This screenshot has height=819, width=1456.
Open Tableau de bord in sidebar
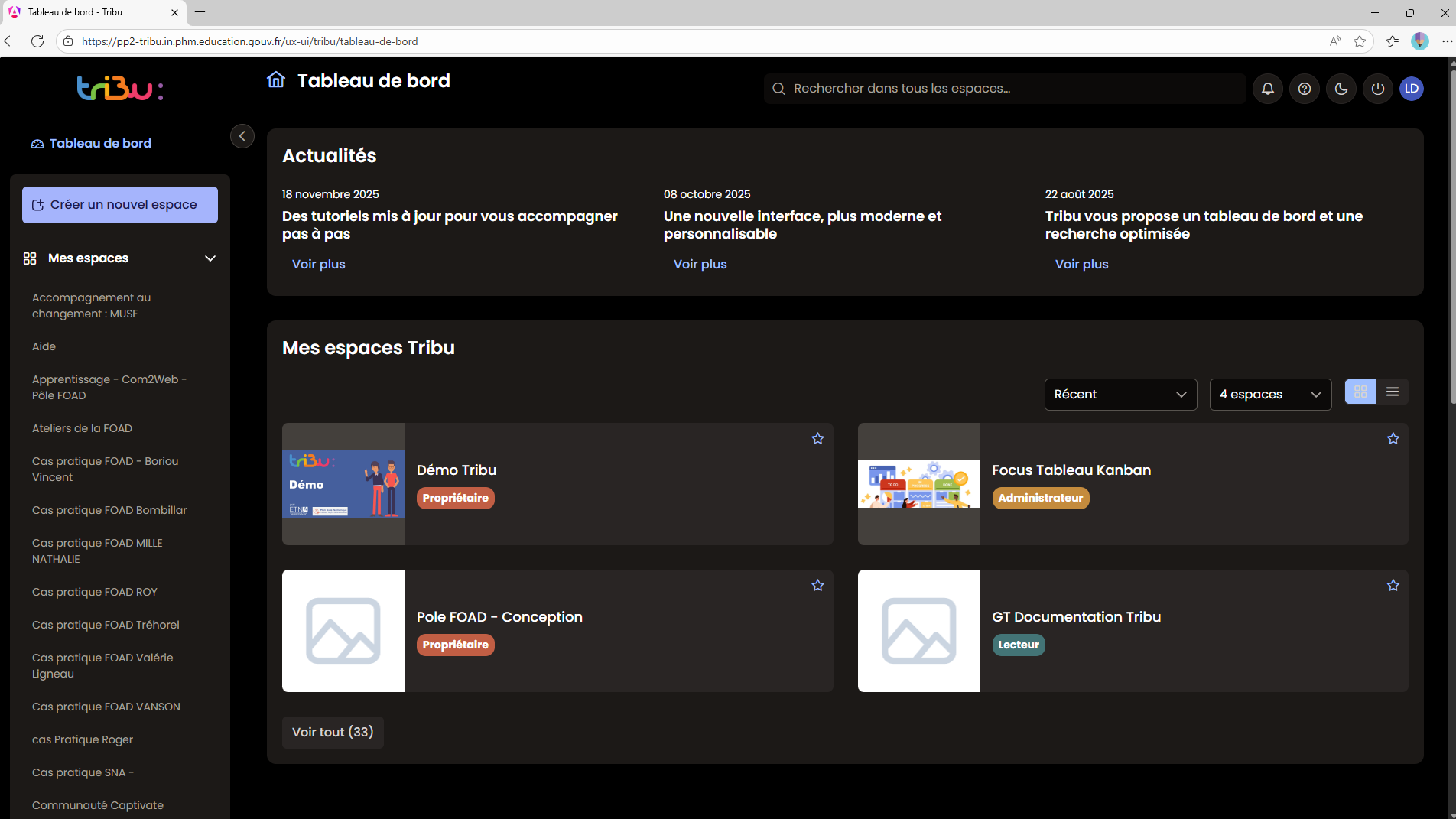tap(92, 143)
